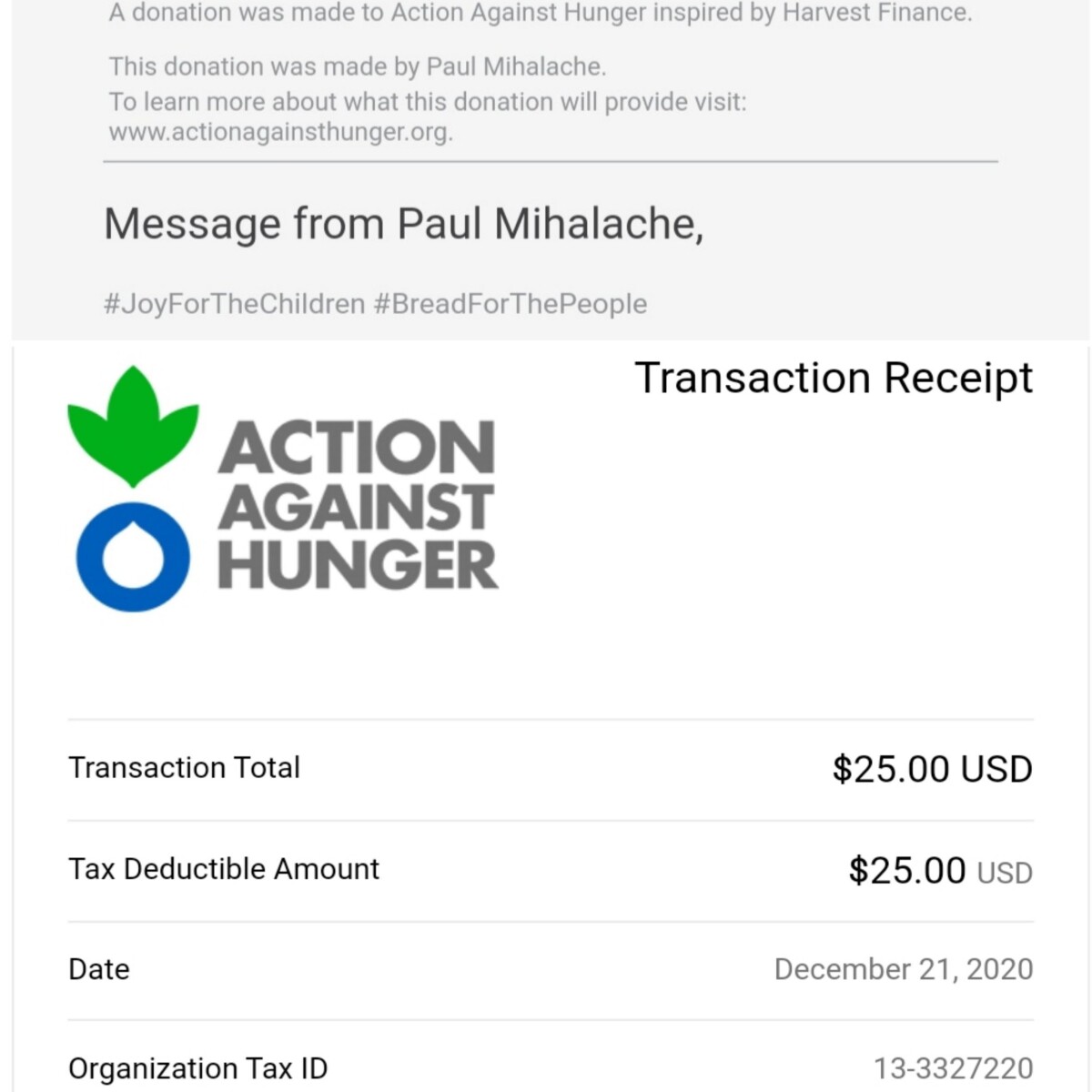This screenshot has height=1092, width=1092.
Task: Click the Date row label
Action: coord(99,969)
